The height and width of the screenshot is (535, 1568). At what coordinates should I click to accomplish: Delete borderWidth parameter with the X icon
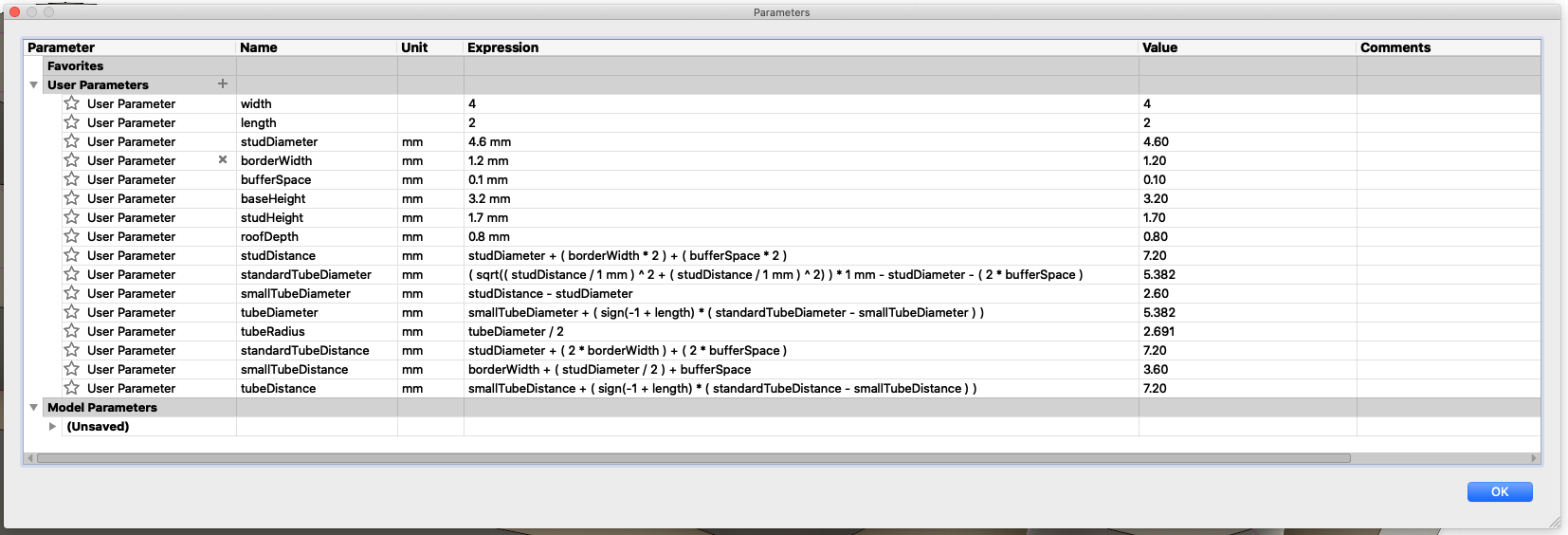(x=223, y=159)
